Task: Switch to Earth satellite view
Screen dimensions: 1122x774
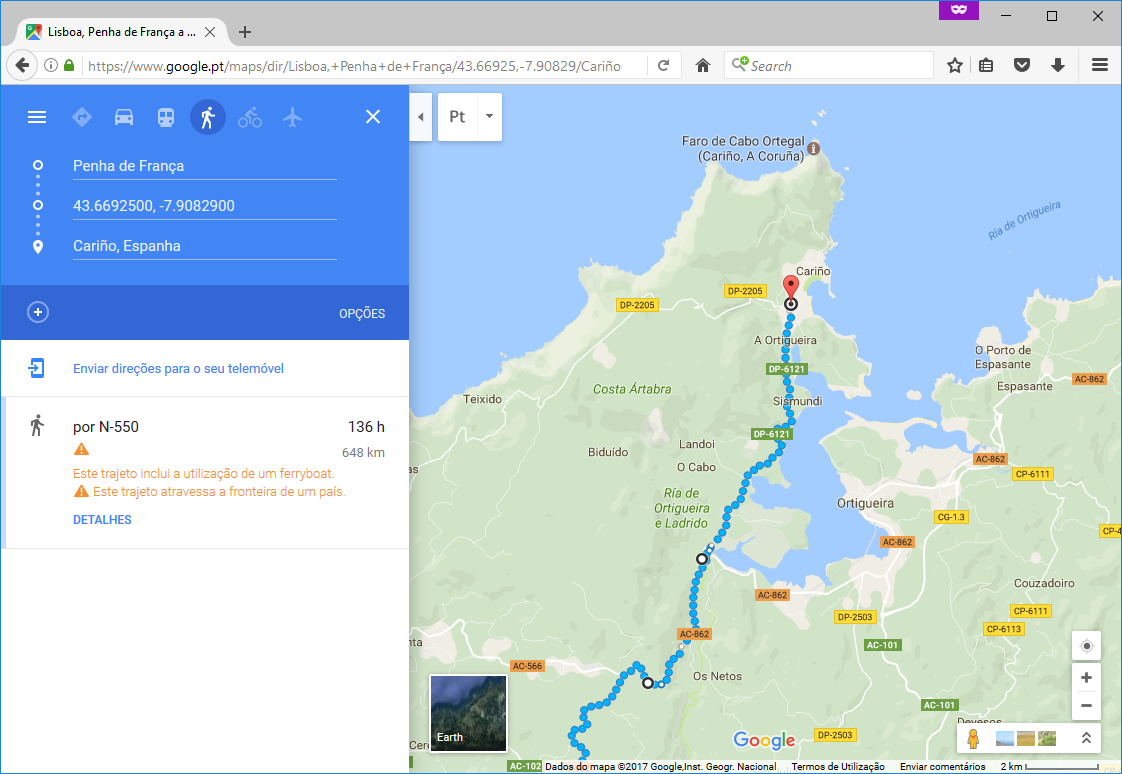Action: point(468,712)
